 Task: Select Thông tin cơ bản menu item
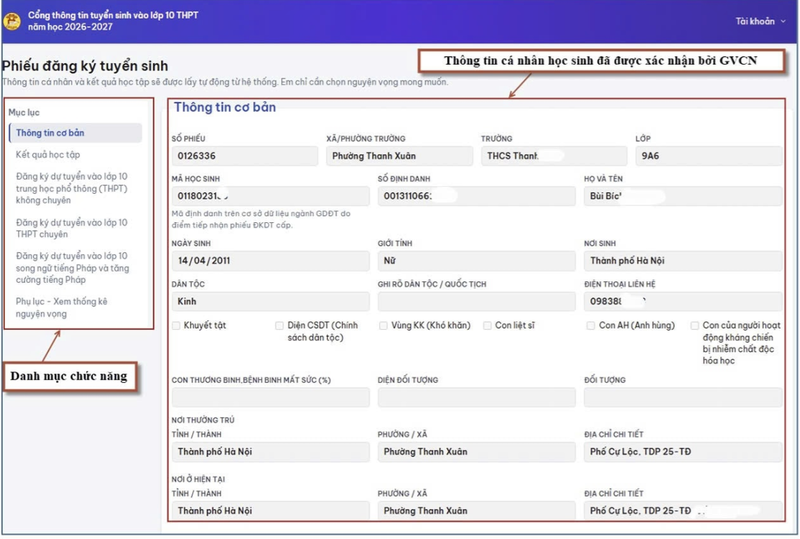point(76,133)
